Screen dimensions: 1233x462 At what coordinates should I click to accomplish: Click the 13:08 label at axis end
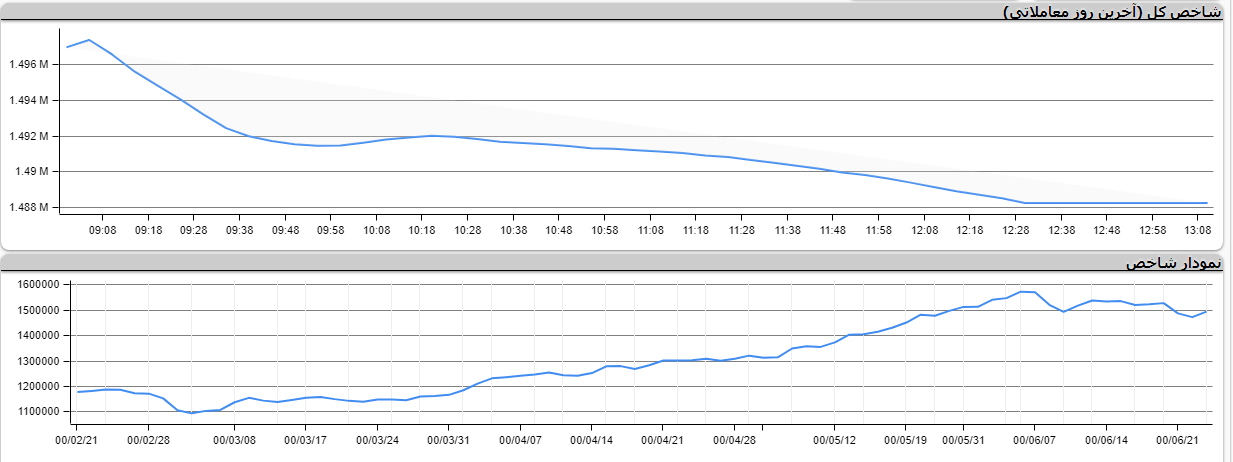point(1198,230)
